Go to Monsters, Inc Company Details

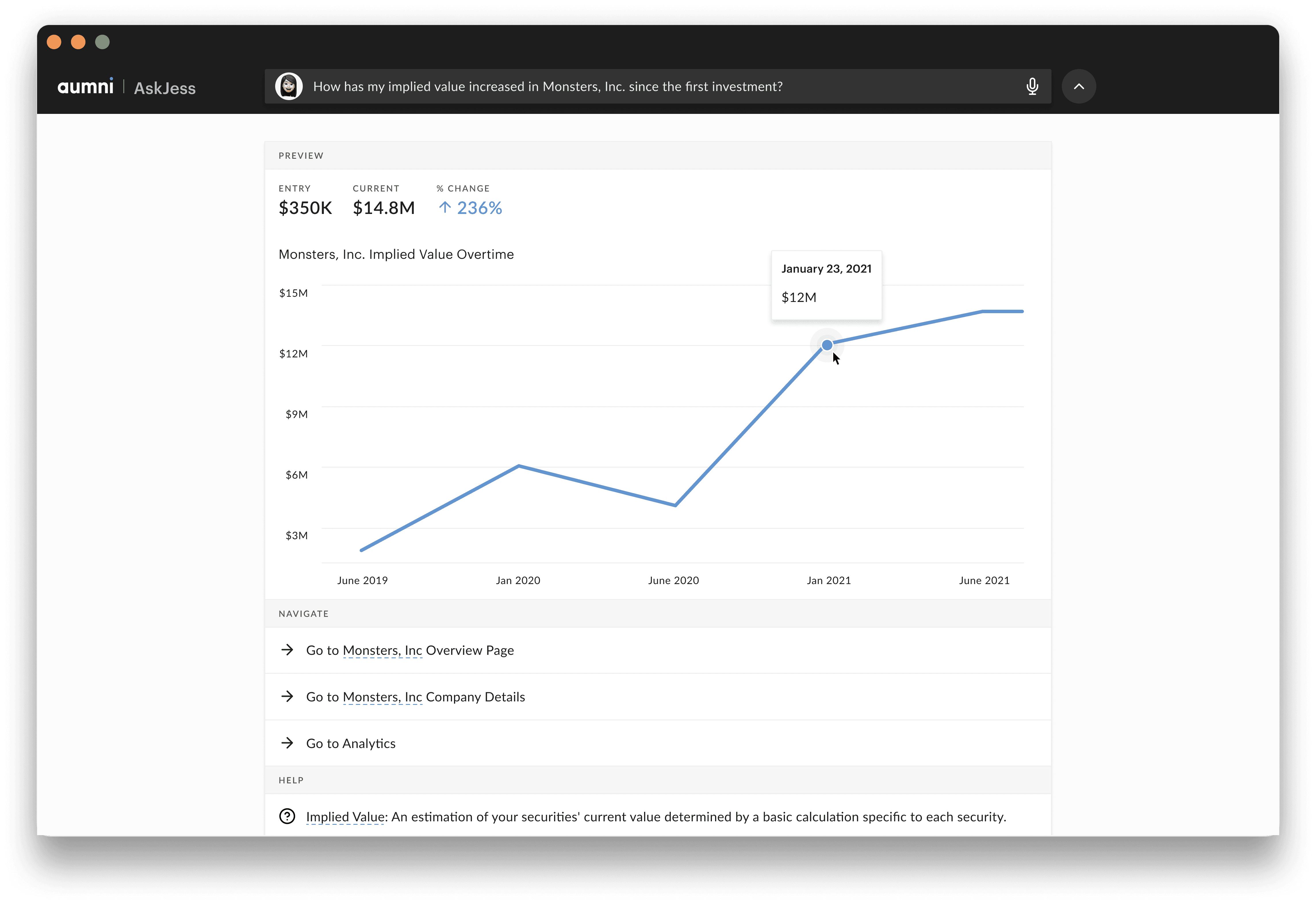pyautogui.click(x=415, y=697)
